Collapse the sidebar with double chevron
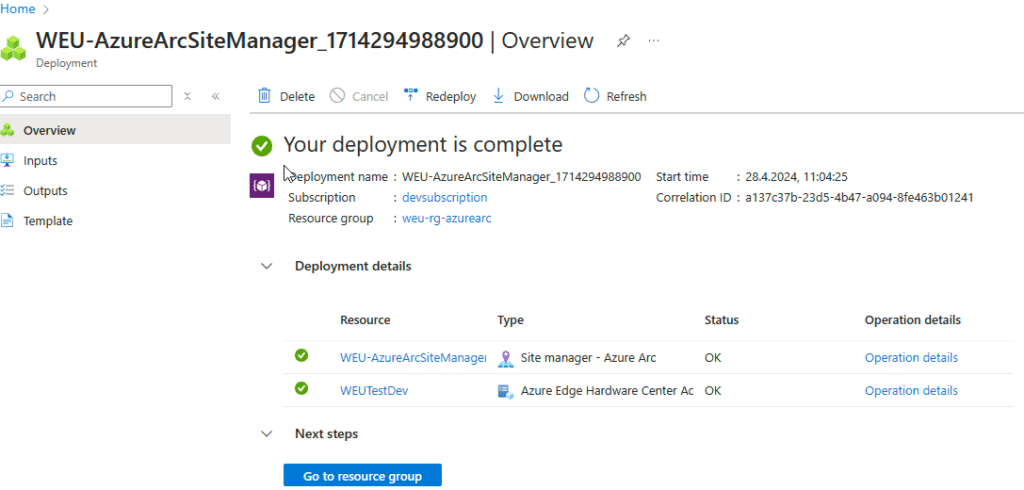The height and width of the screenshot is (490, 1024). [x=216, y=96]
